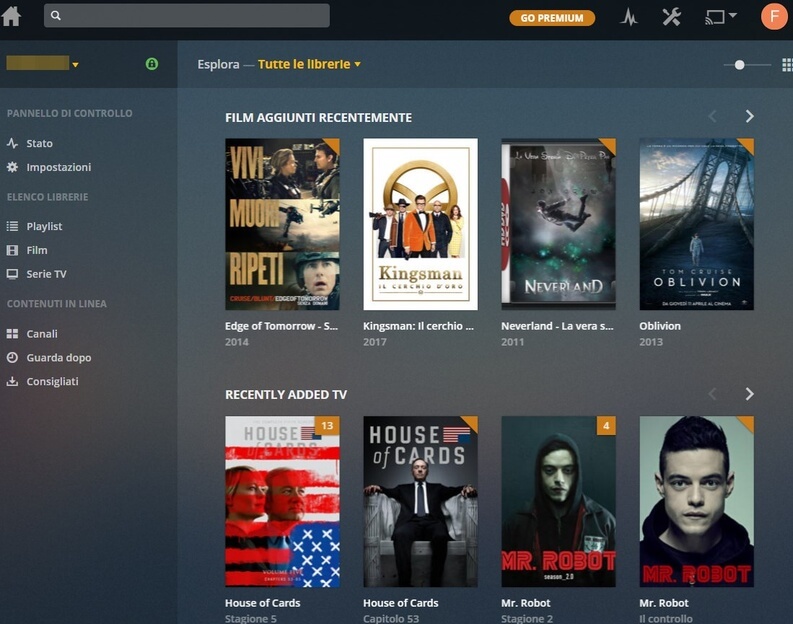Click the Stato pulse icon in sidebar
Viewport: 793px width, 624px height.
(x=13, y=143)
